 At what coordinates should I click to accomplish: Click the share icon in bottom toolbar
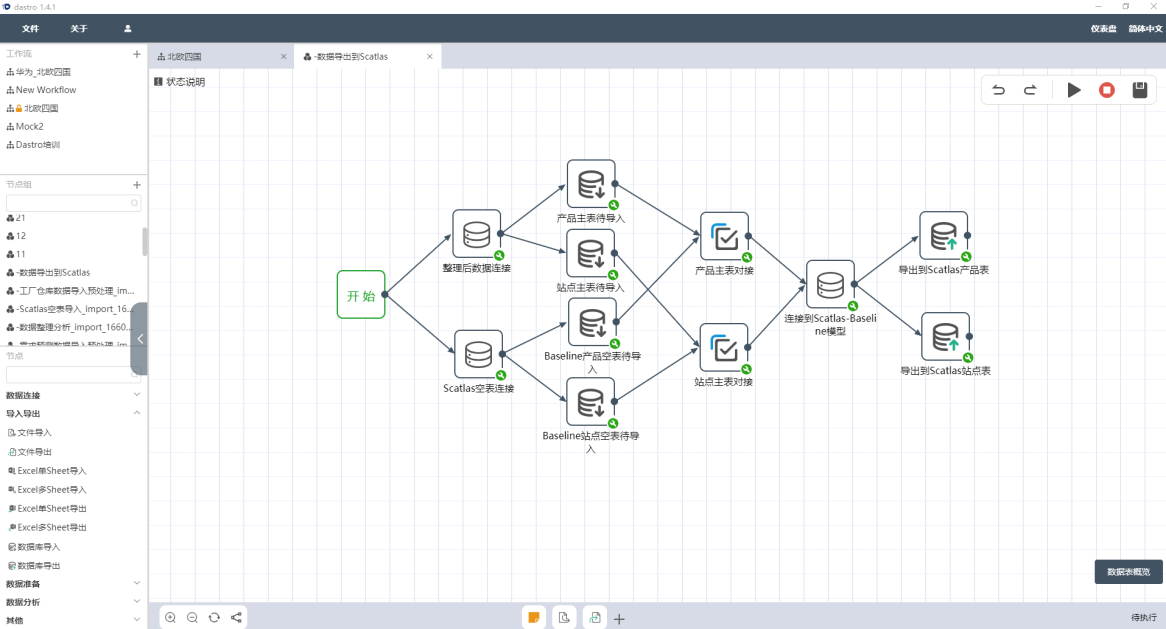(236, 617)
